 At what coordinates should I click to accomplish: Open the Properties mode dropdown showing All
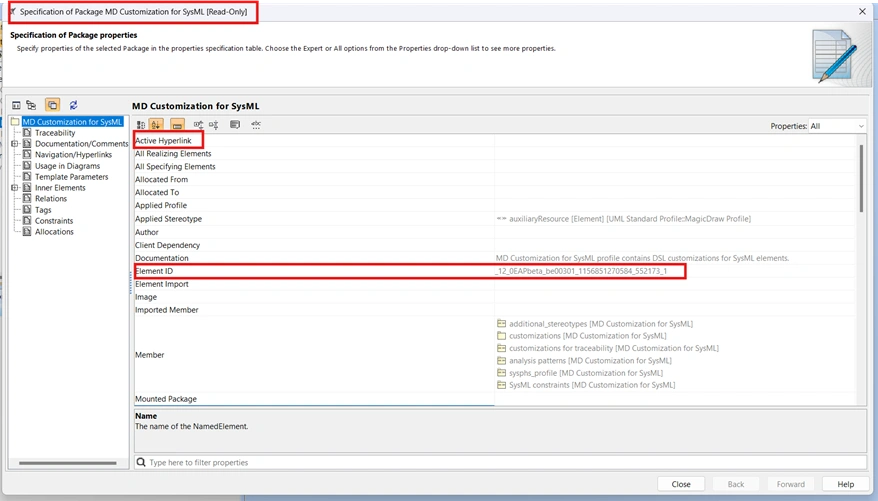837,126
